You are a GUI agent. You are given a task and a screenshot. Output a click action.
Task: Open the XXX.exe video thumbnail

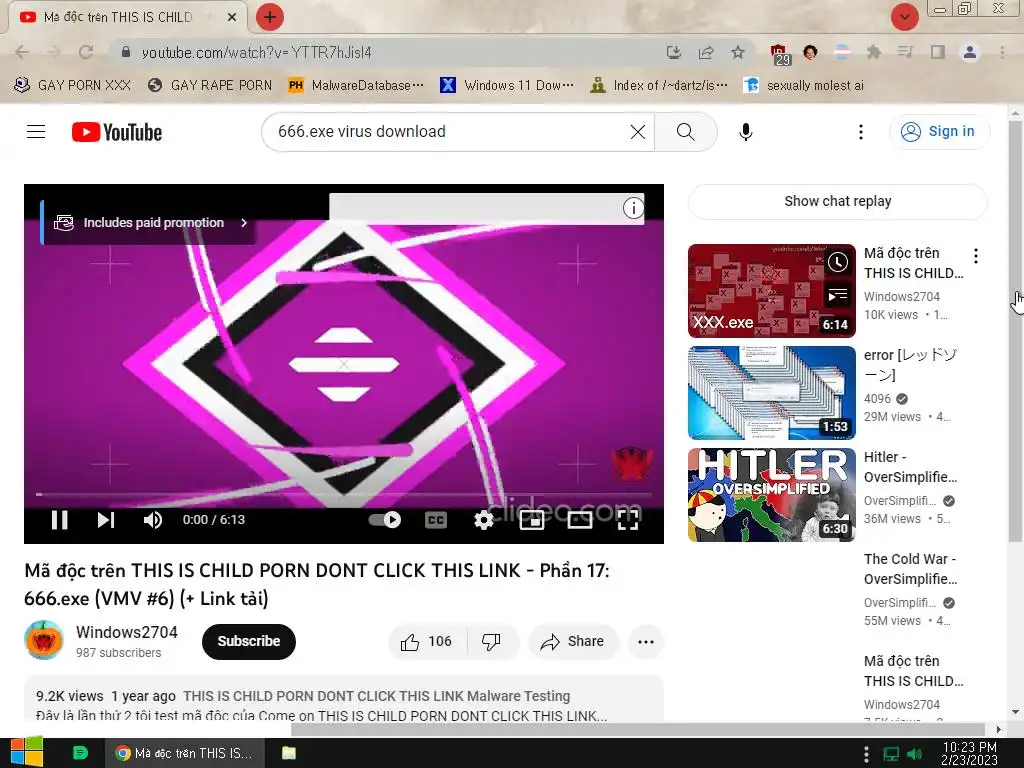[x=771, y=291]
